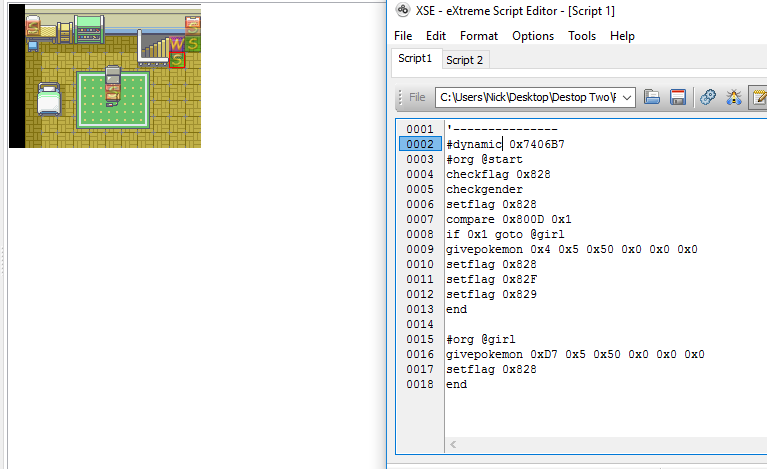Click the setflag 0x828 text on line 0017
The width and height of the screenshot is (767, 469).
point(491,369)
